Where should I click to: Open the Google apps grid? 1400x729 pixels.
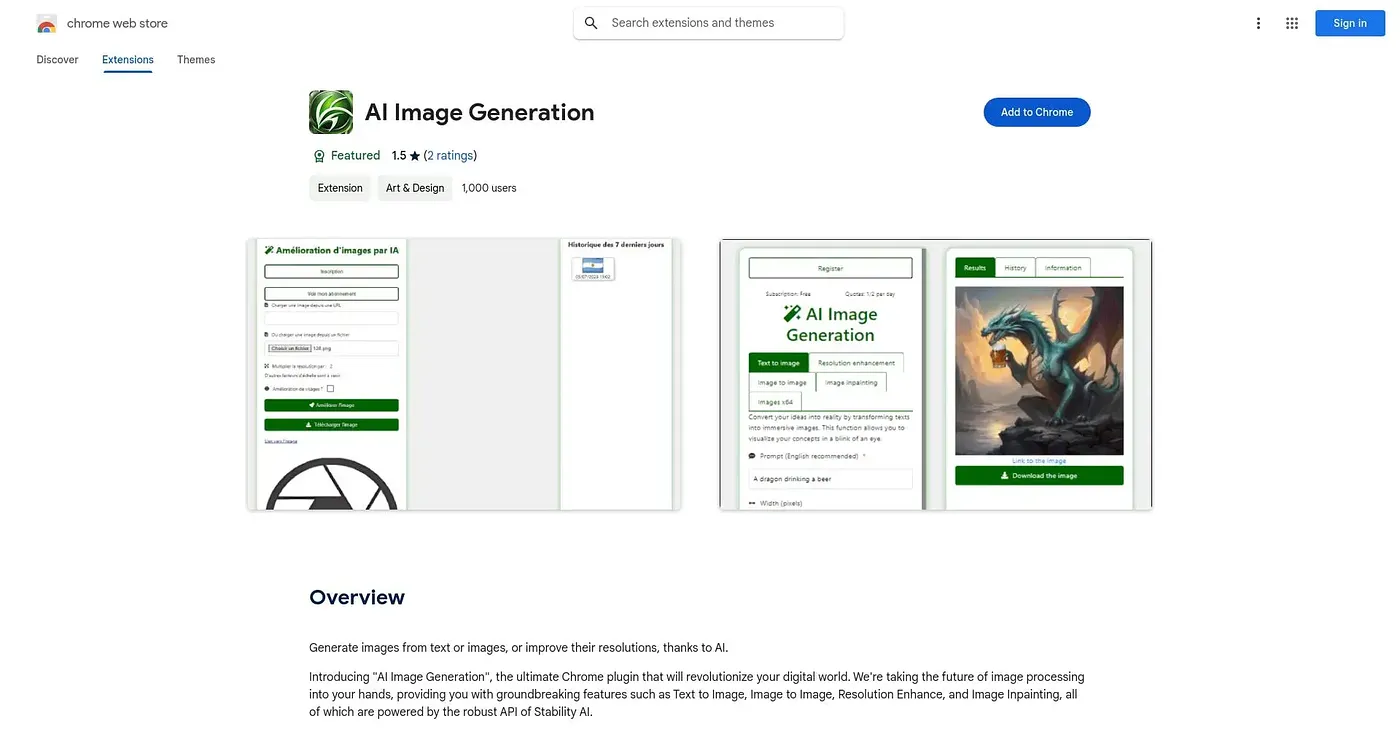(x=1292, y=23)
